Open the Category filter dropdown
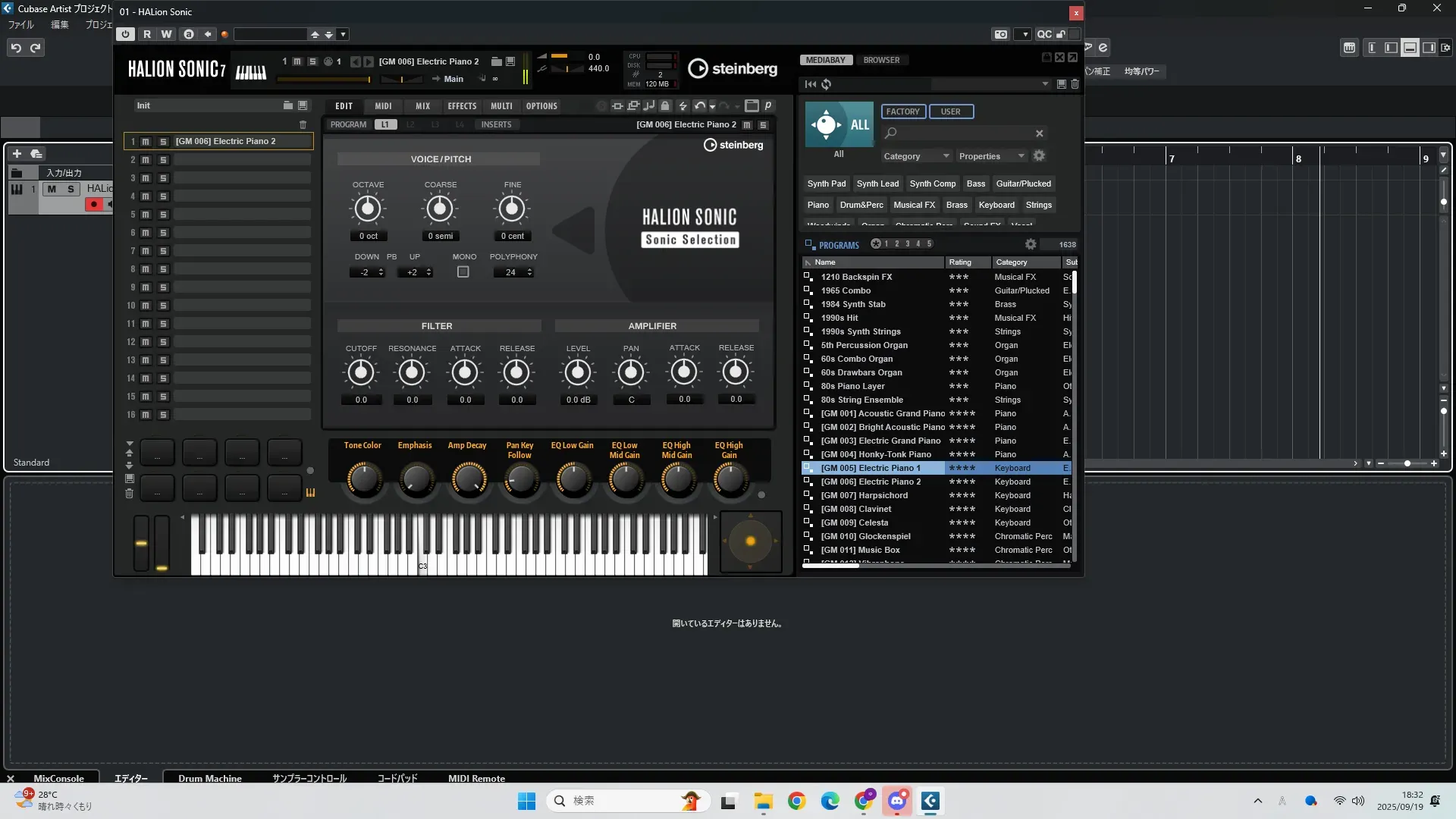The height and width of the screenshot is (819, 1456). pos(916,156)
